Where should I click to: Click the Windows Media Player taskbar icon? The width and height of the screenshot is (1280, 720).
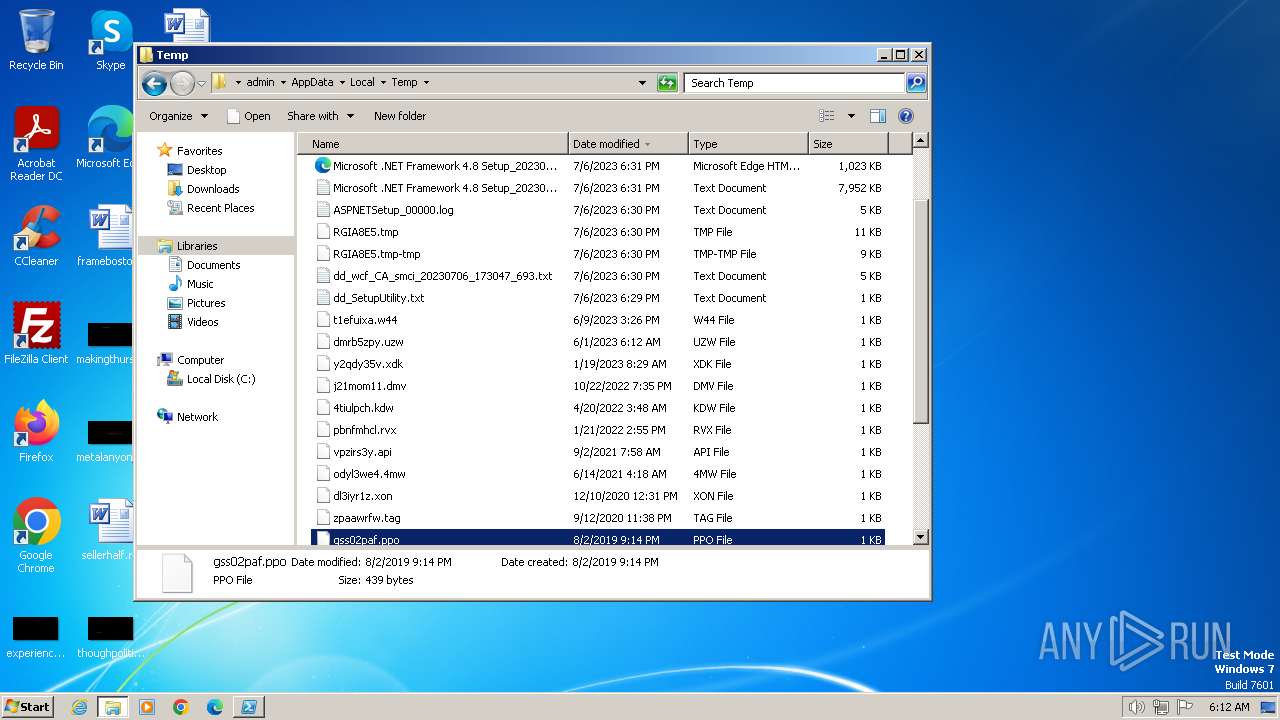(147, 707)
